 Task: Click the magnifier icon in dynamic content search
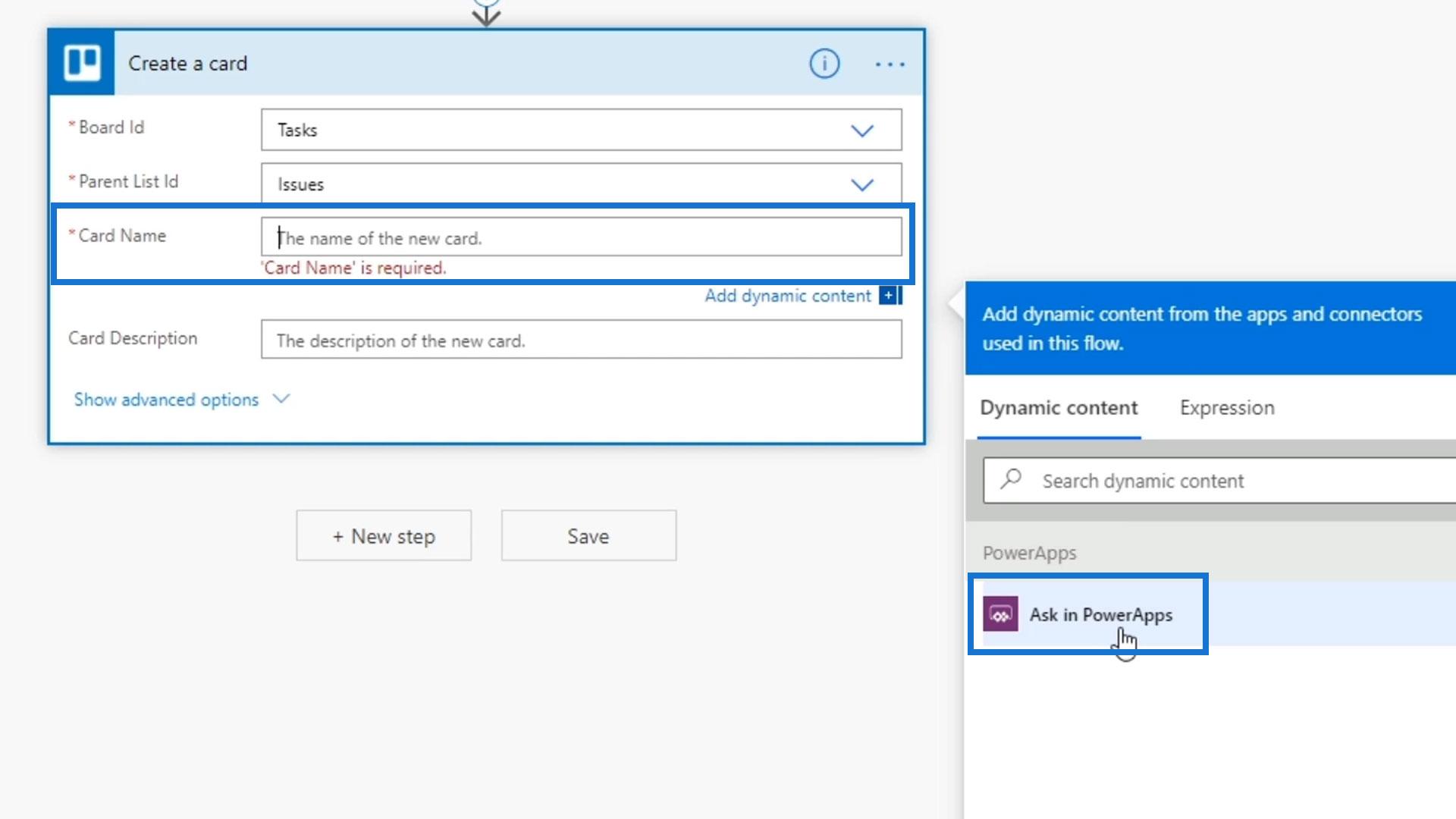(1011, 479)
